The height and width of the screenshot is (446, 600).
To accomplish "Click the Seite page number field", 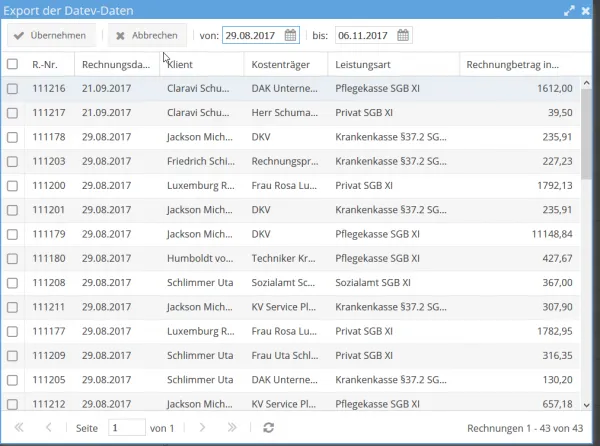I will point(127,428).
